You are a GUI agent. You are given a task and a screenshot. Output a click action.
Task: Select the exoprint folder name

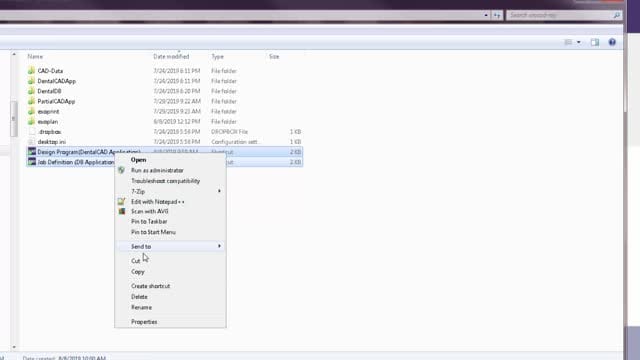pyautogui.click(x=48, y=111)
